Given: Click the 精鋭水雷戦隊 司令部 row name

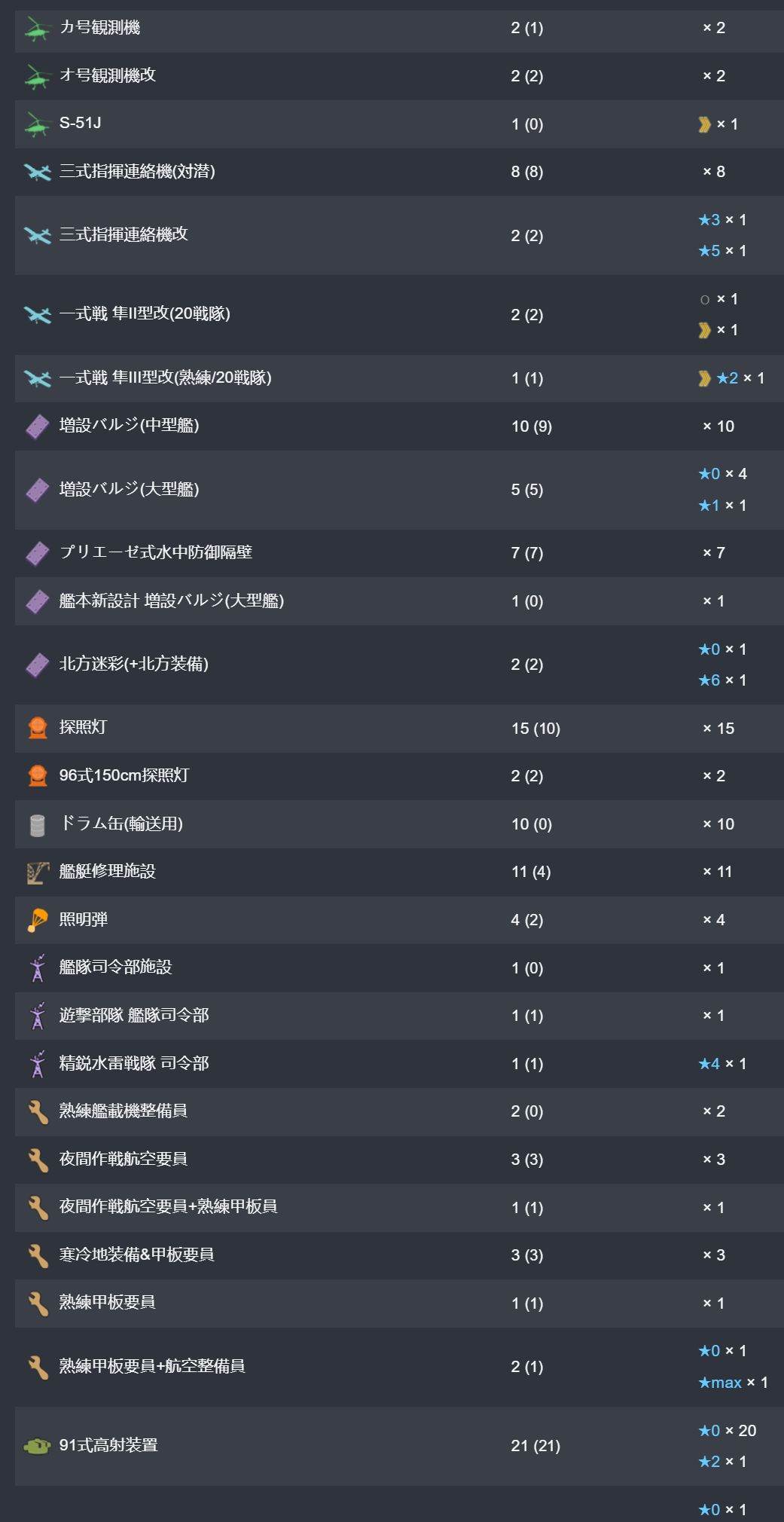Looking at the screenshot, I should tap(134, 1063).
